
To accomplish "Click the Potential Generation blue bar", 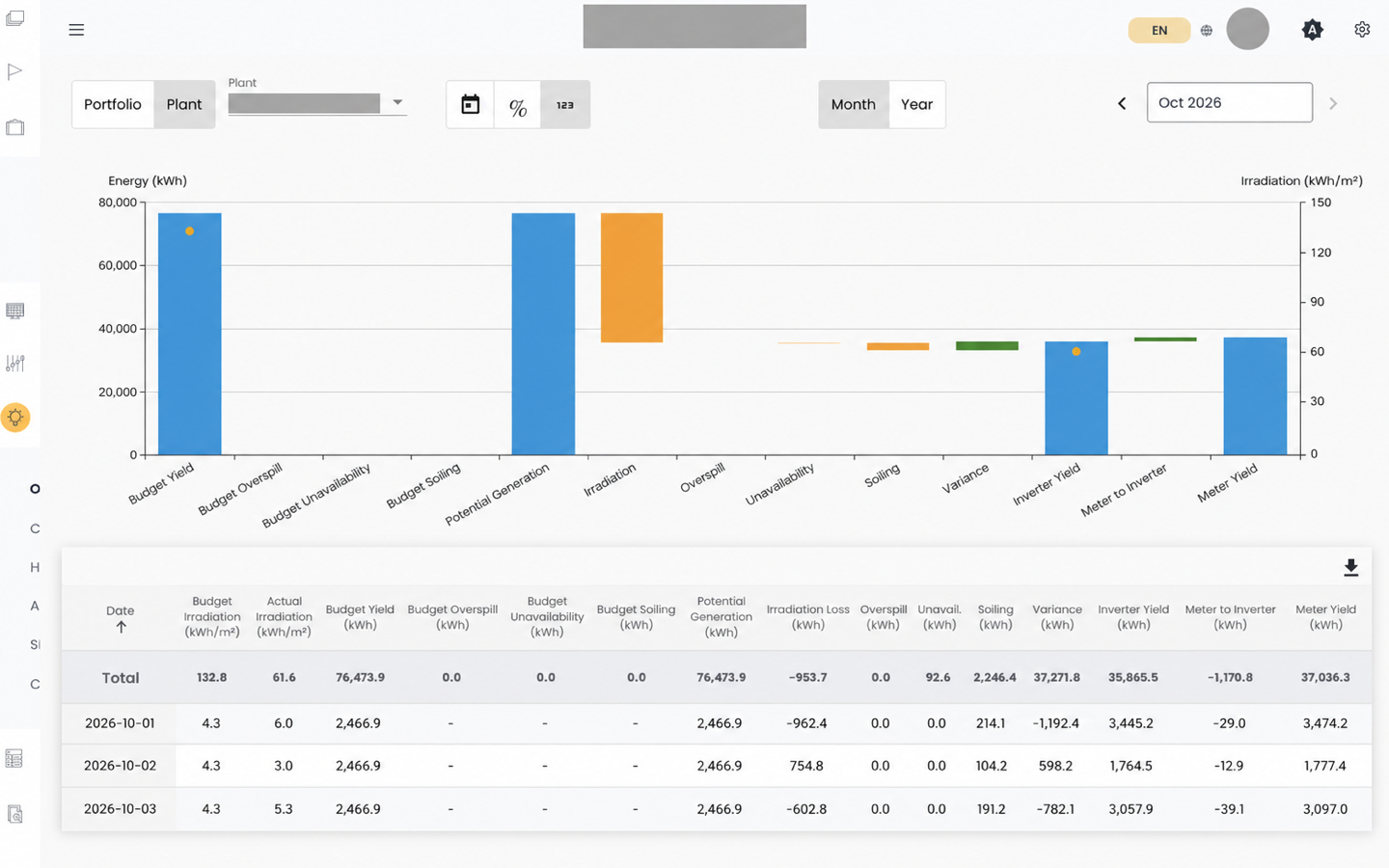I will pyautogui.click(x=543, y=334).
